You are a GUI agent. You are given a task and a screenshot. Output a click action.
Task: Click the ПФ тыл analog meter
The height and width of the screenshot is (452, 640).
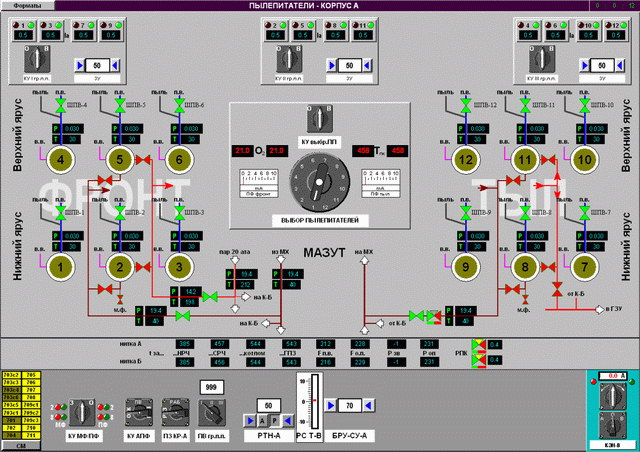click(x=380, y=183)
